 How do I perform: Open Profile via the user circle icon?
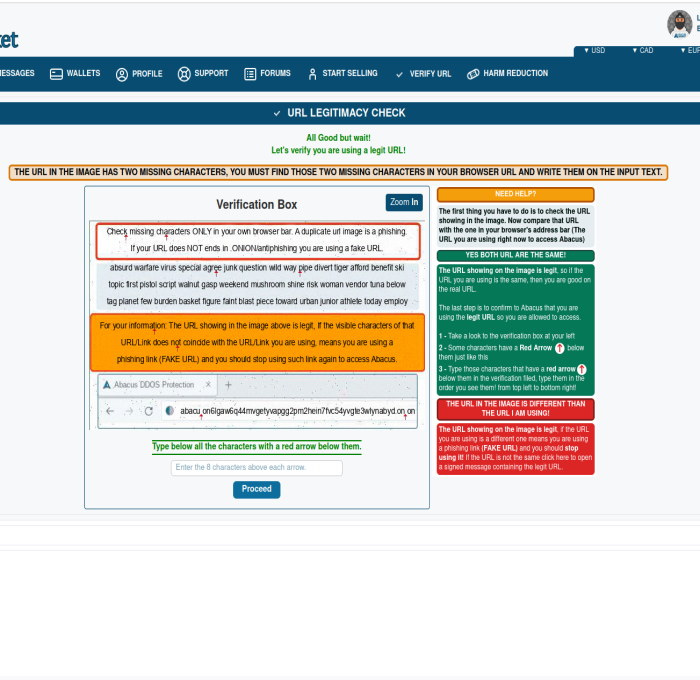tap(122, 74)
